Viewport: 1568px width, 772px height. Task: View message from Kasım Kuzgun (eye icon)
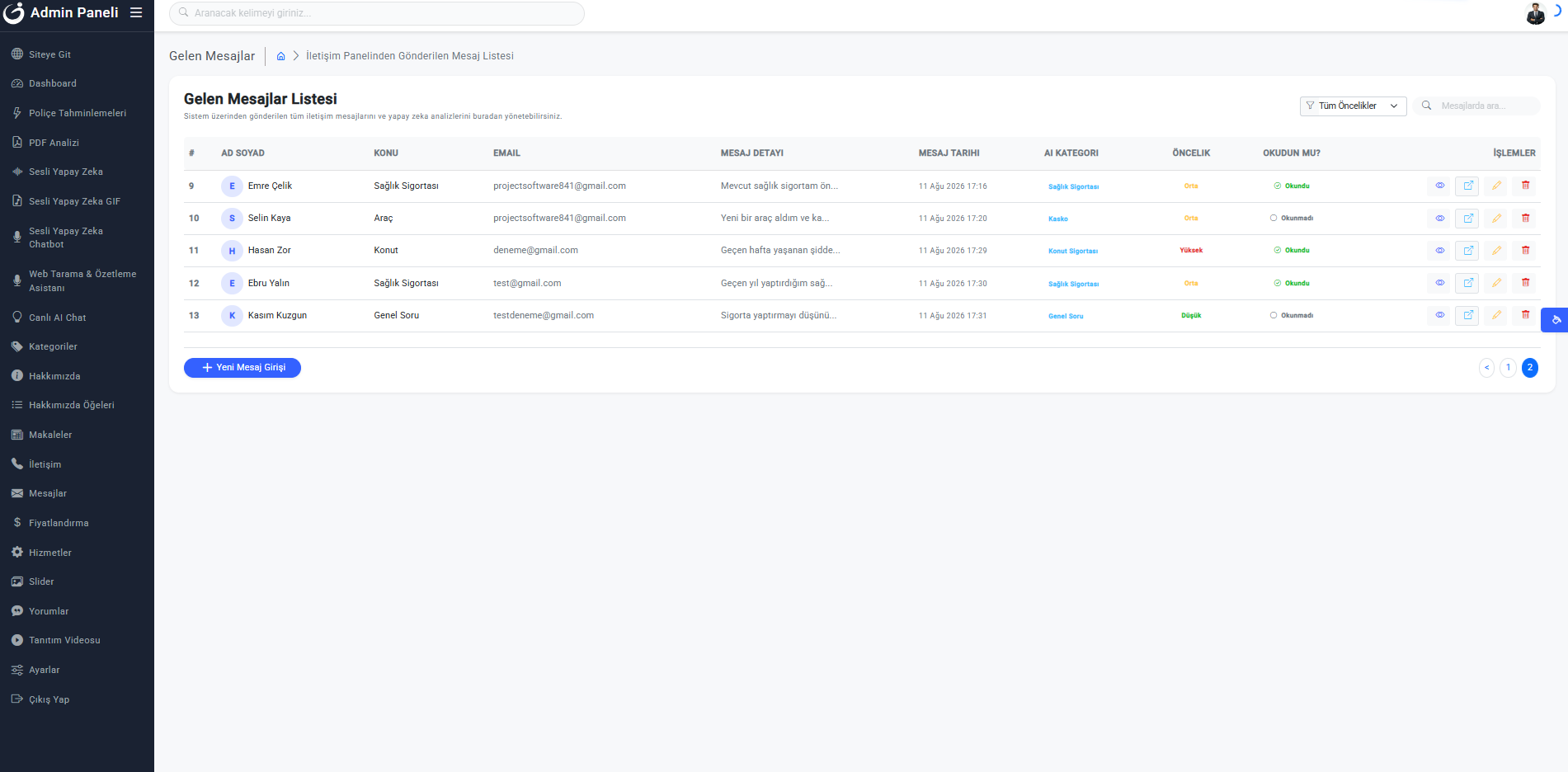1439,315
